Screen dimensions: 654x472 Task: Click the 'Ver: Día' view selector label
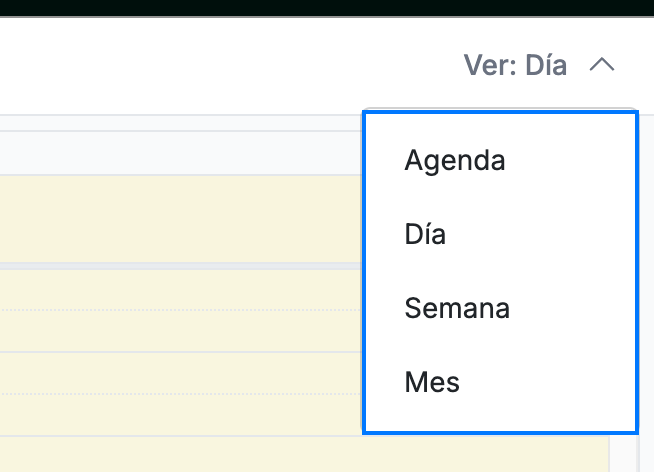pos(515,65)
